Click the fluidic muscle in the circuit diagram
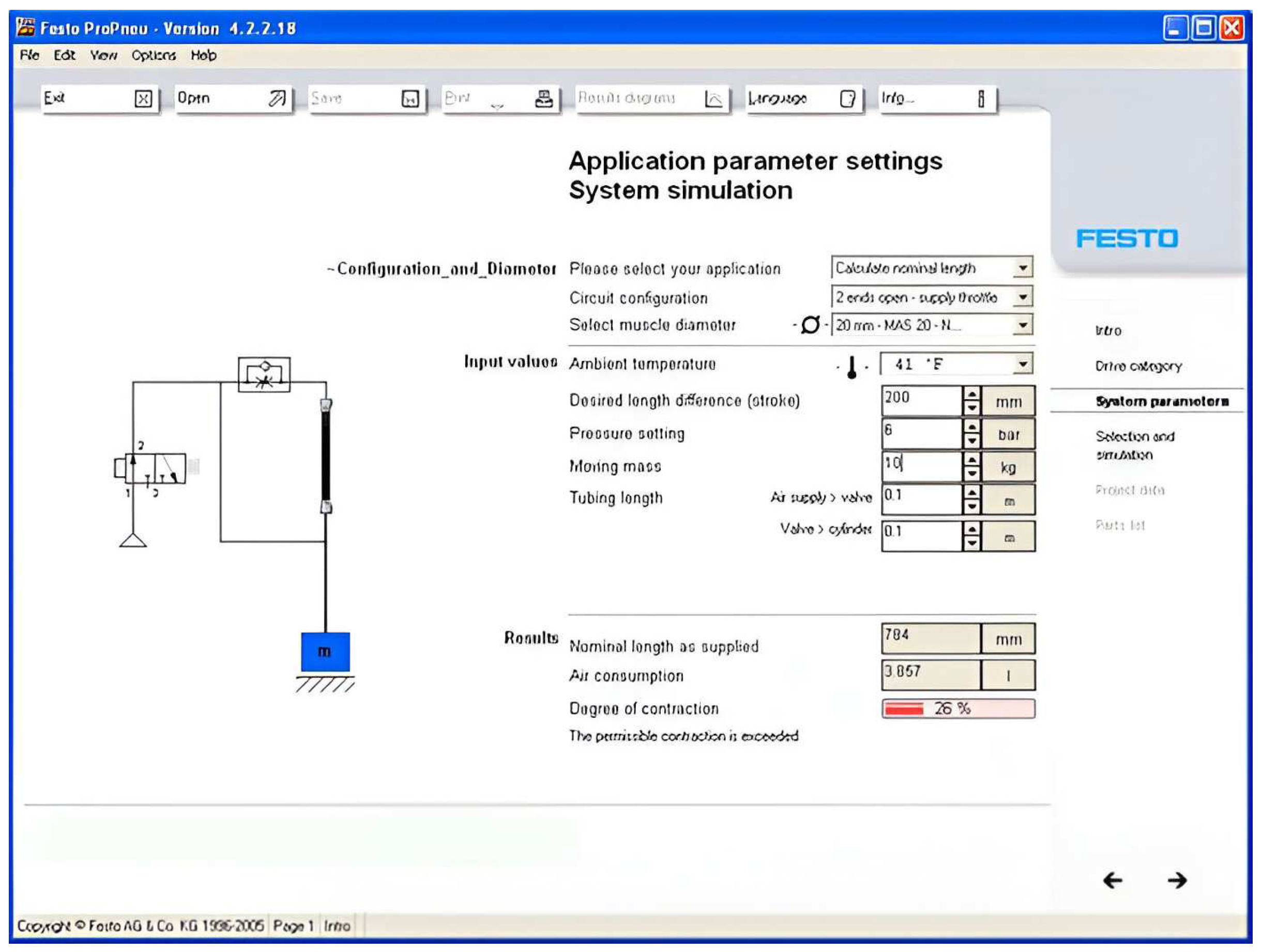The height and width of the screenshot is (952, 1262). coord(326,456)
